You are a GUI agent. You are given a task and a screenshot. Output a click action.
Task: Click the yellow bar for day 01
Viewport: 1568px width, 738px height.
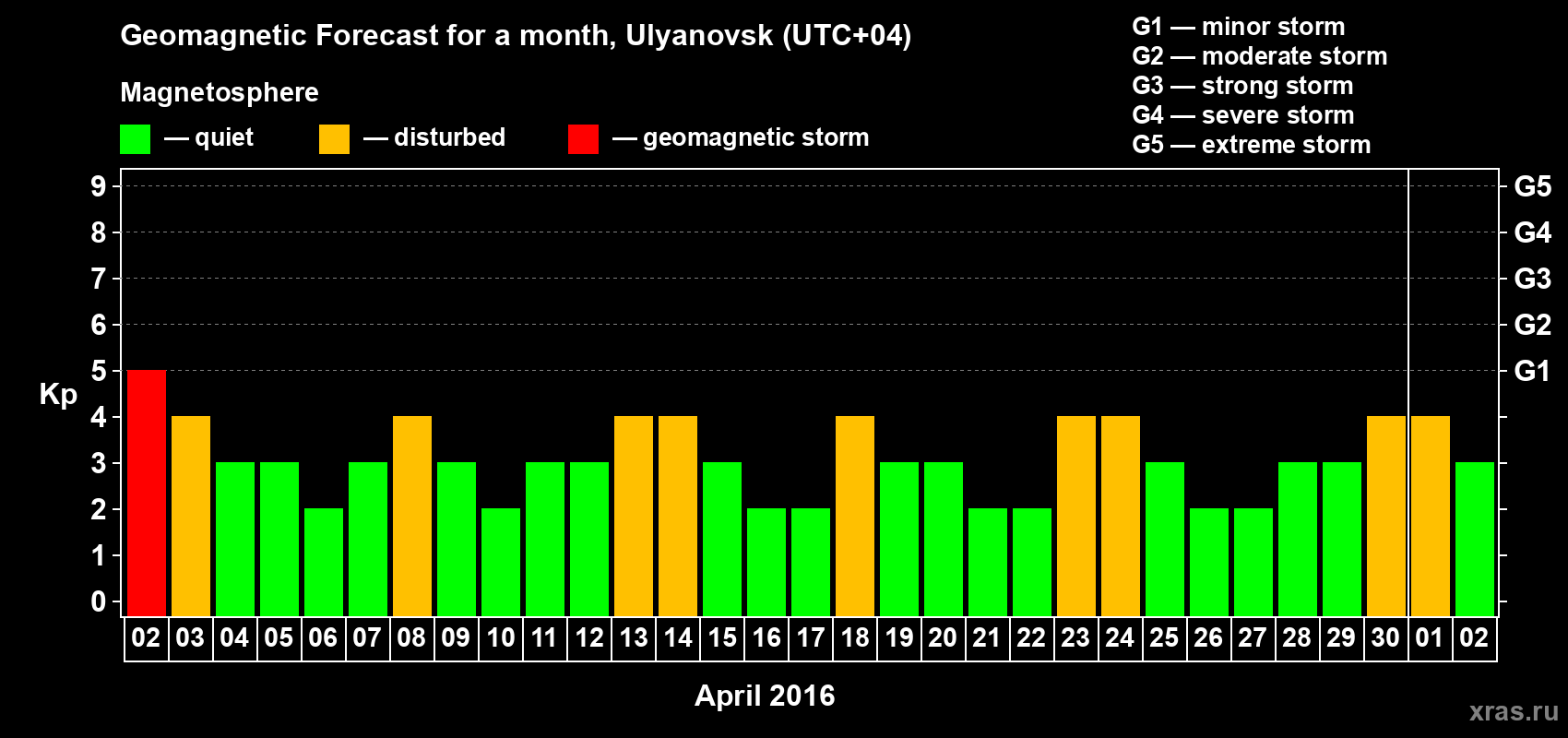point(1431,517)
